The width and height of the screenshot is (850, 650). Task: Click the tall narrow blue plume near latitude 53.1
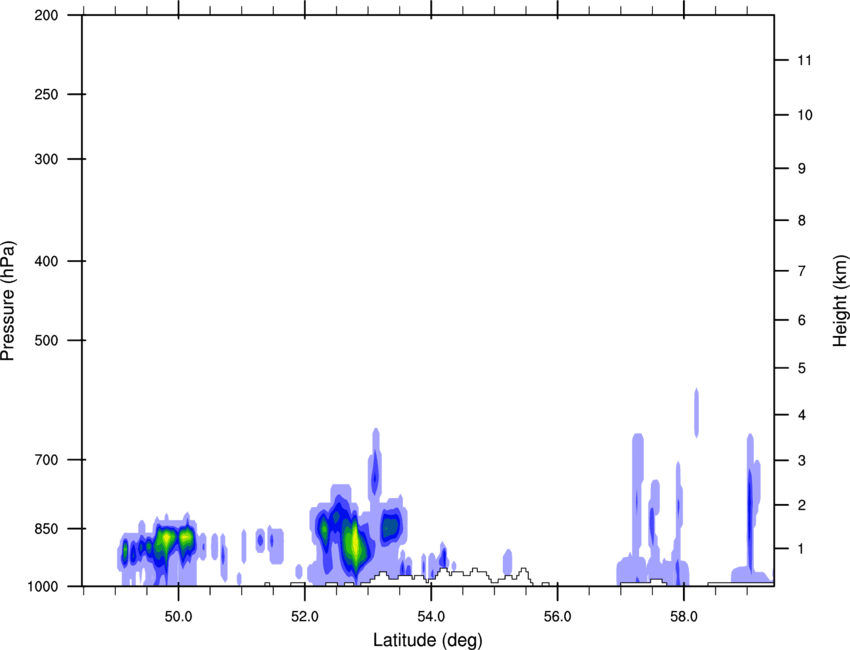375,471
